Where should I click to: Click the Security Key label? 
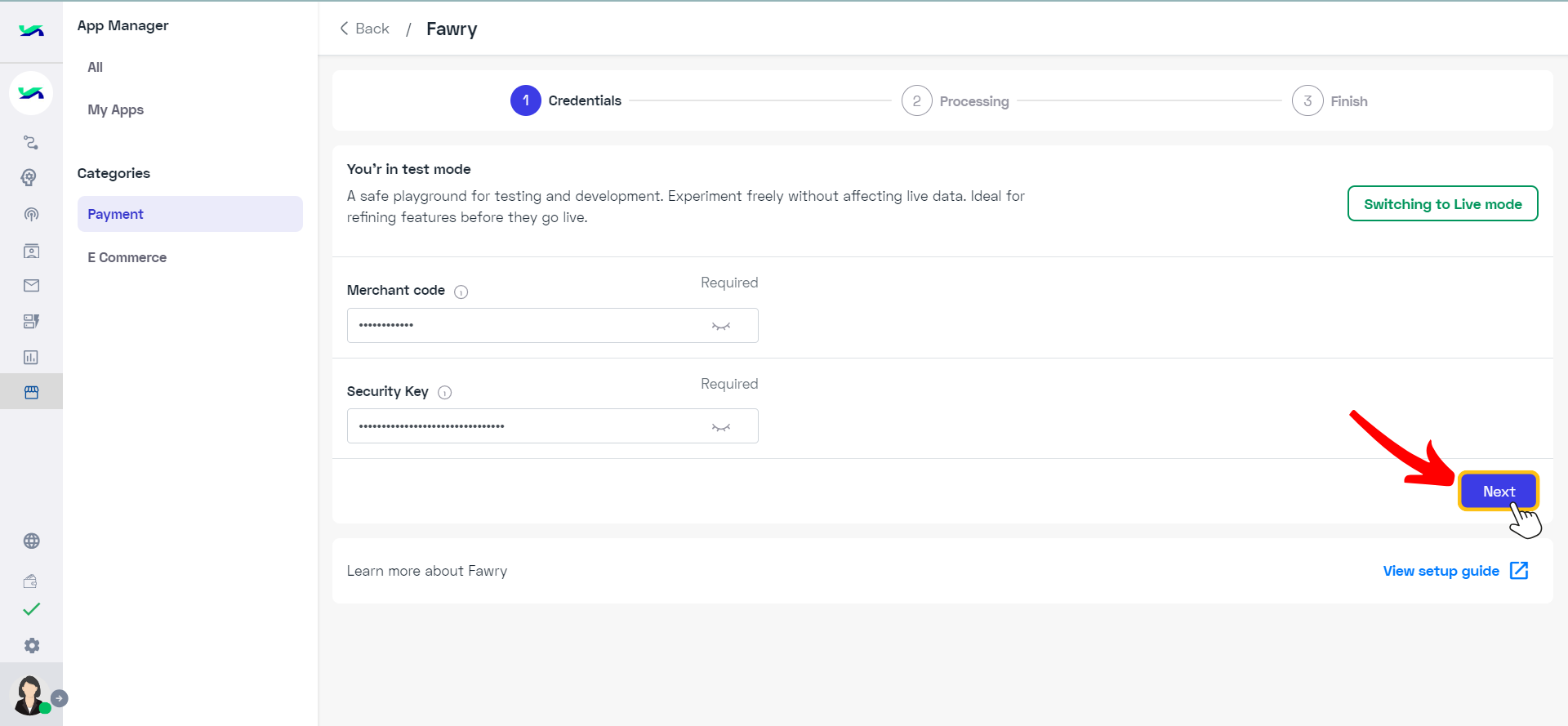point(387,391)
